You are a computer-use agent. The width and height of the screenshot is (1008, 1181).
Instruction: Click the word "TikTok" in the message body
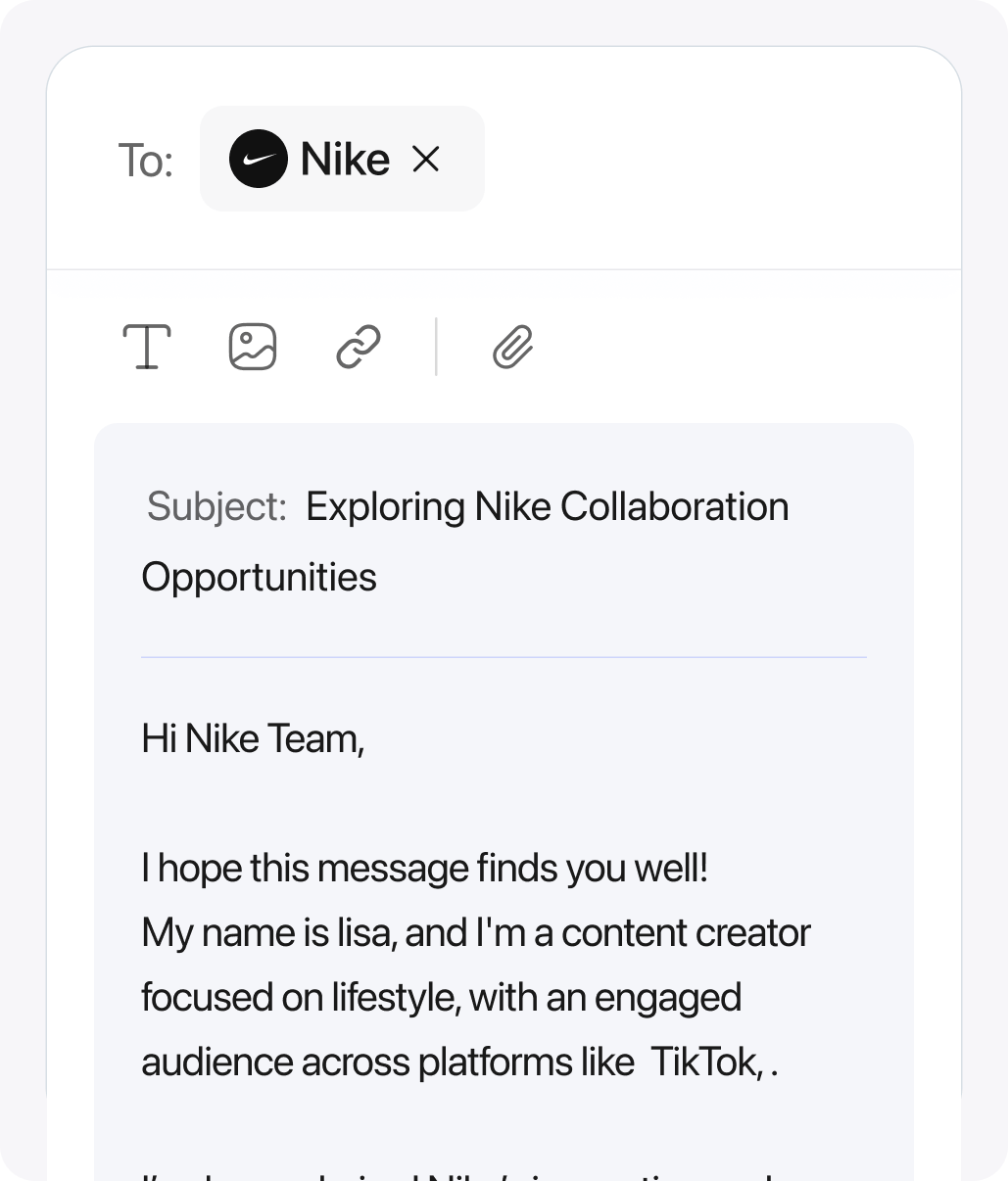[704, 1062]
